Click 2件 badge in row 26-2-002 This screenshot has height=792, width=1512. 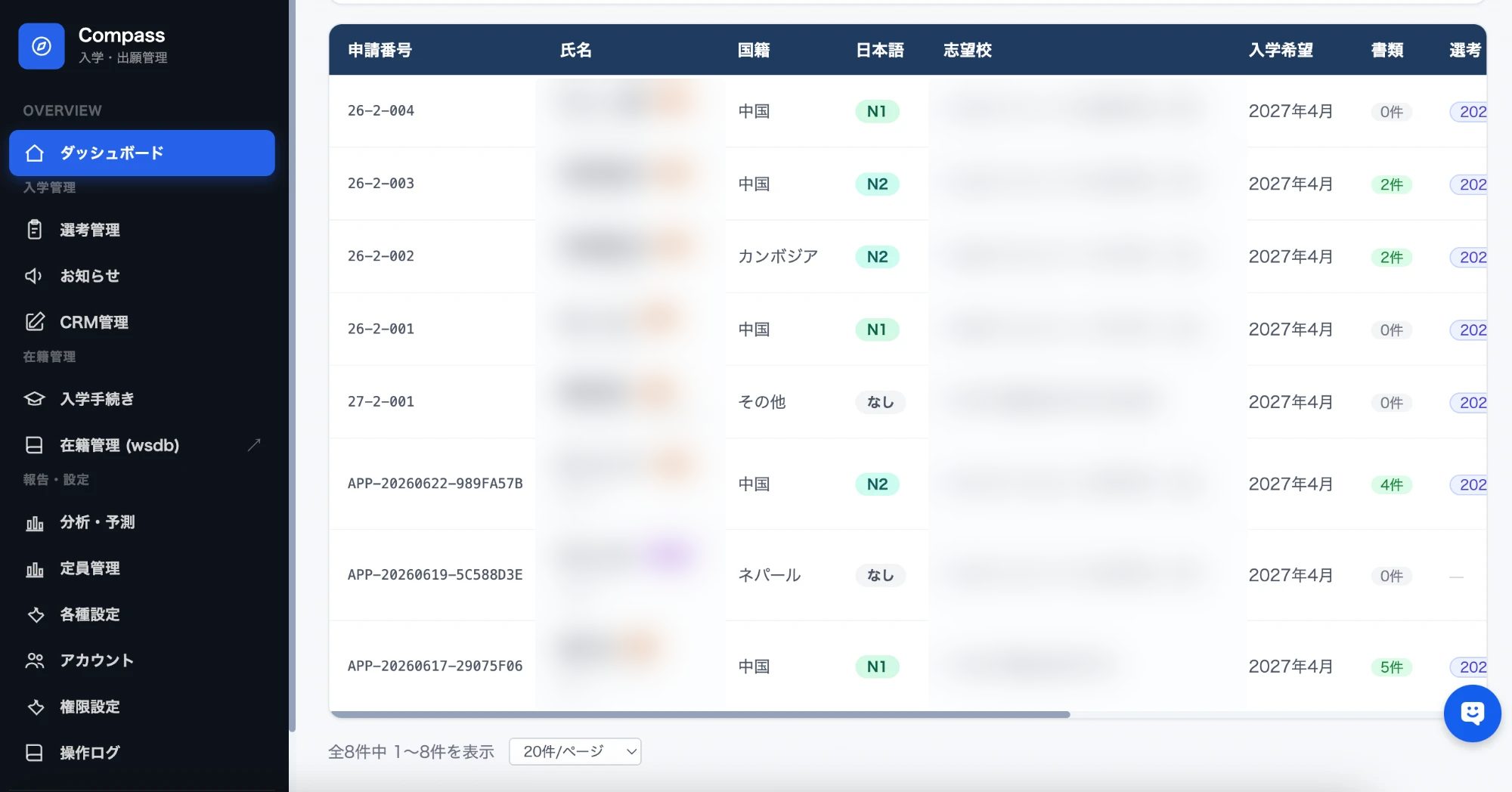pyautogui.click(x=1391, y=258)
